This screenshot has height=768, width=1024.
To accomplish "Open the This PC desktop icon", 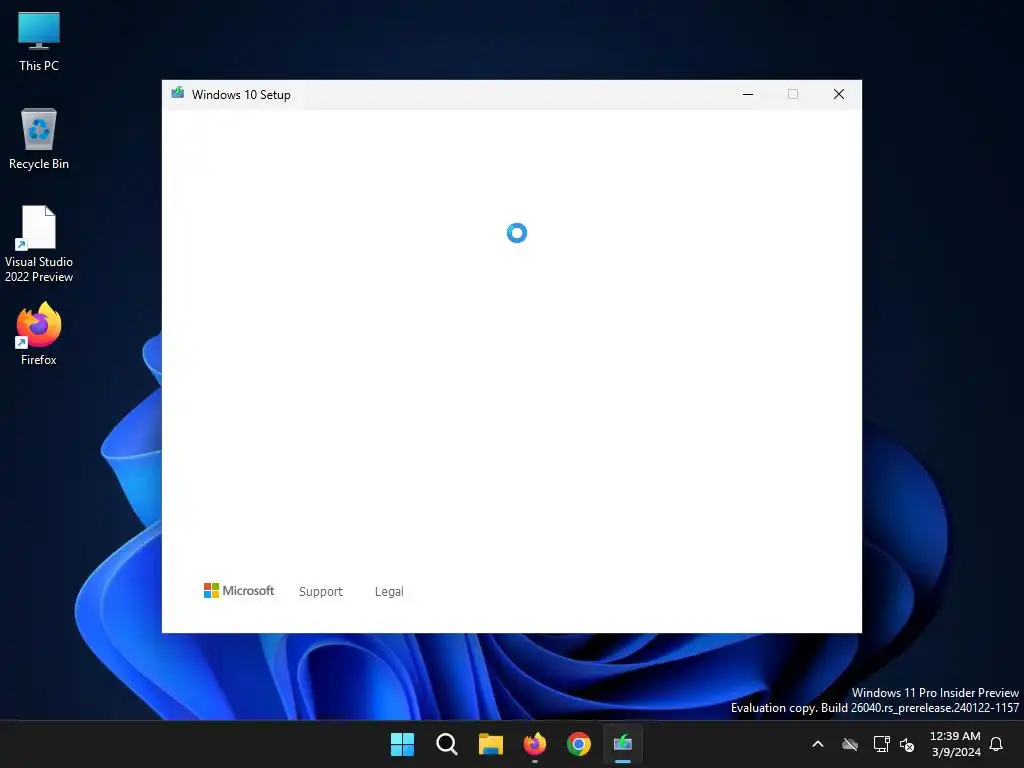I will 39,41.
